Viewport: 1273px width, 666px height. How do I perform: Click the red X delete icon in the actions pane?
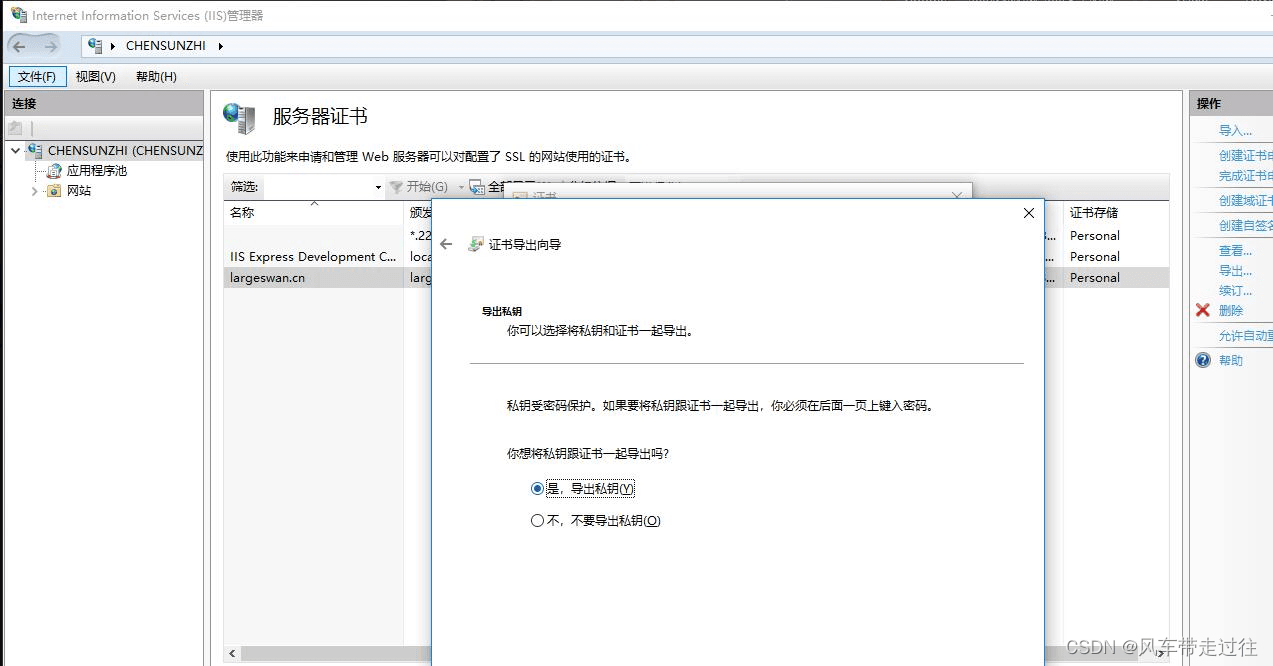(x=1203, y=310)
